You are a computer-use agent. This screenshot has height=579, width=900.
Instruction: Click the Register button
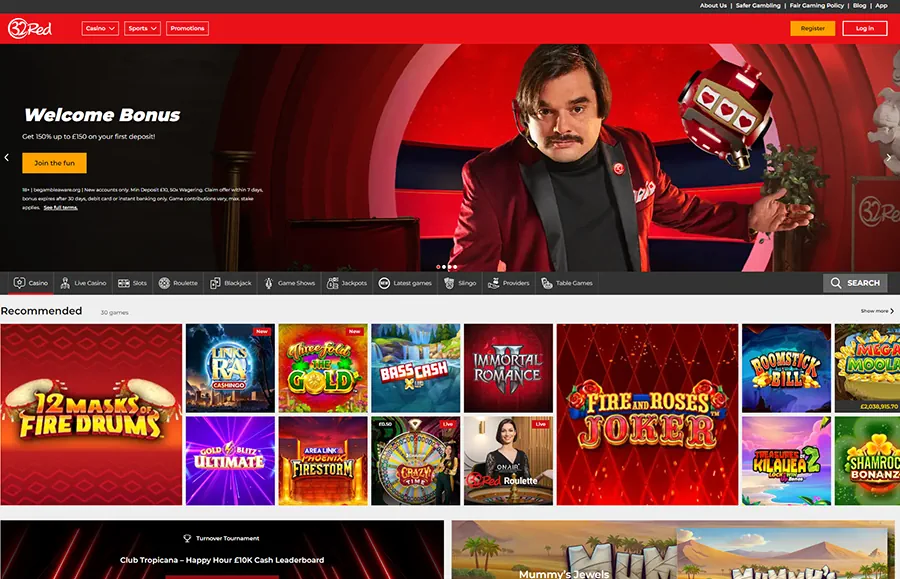(x=812, y=28)
